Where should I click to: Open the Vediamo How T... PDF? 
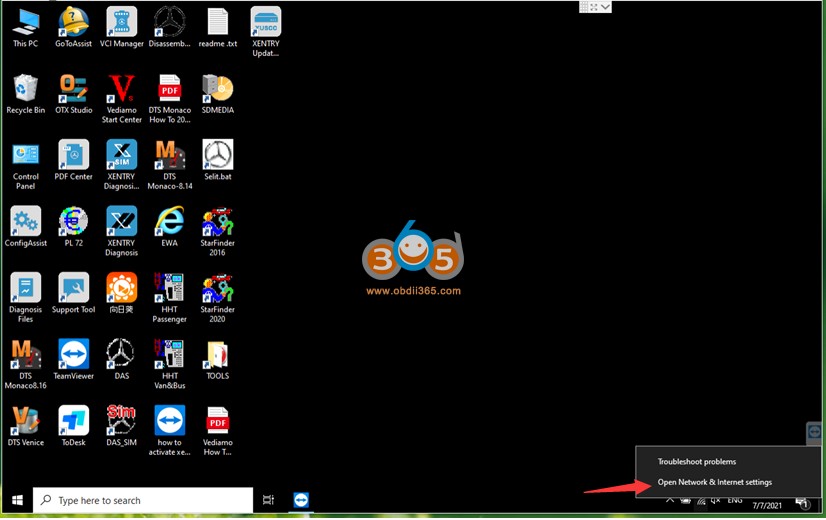tap(218, 431)
